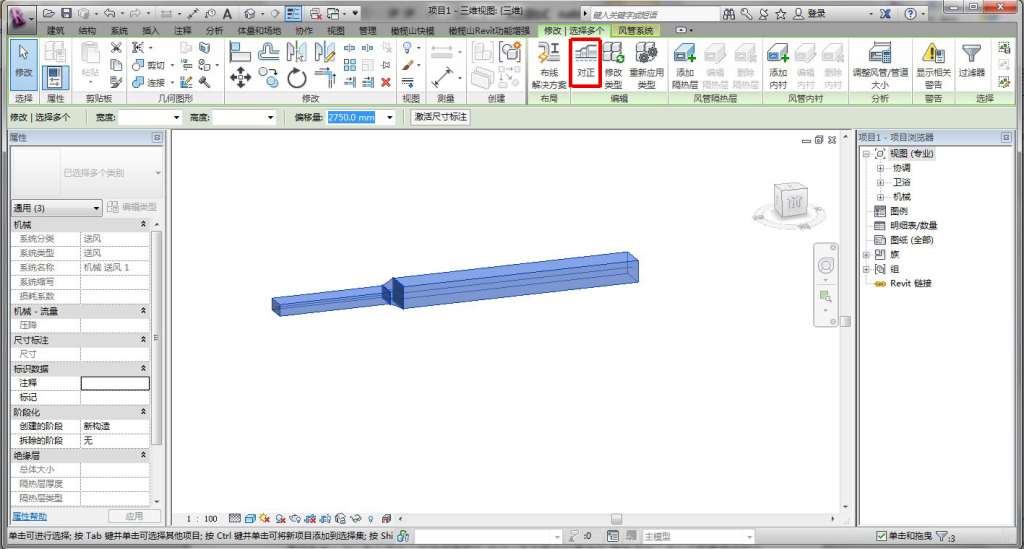
Task: Open the 系统 ribbon tab
Action: [x=119, y=31]
